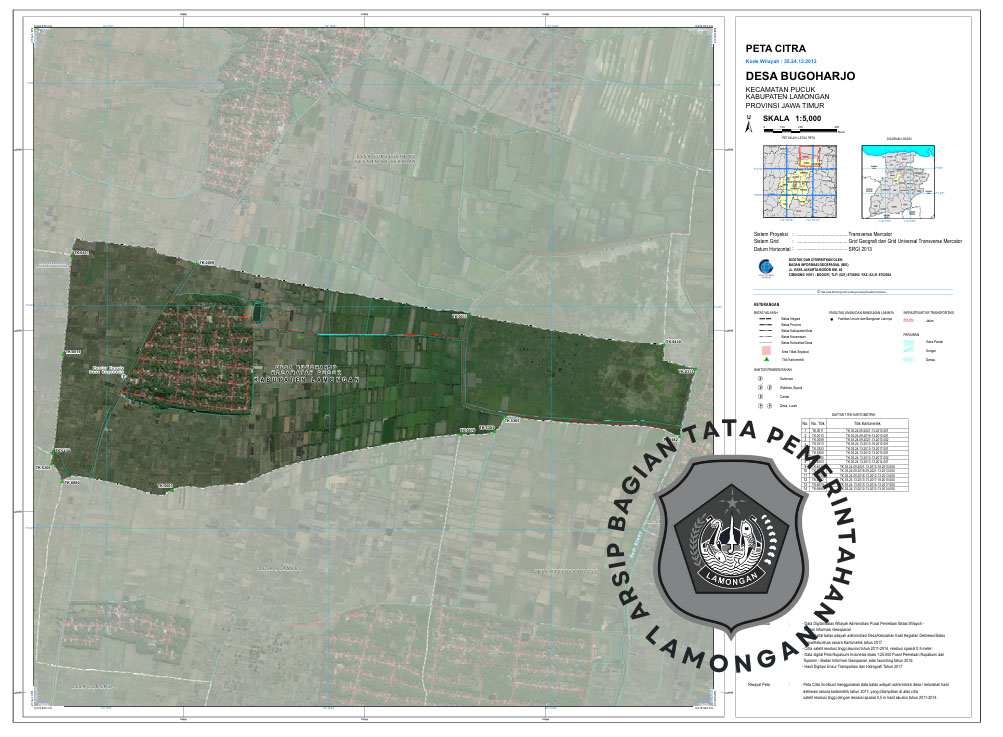Click the scale bar under SKALA 1:5,000
Screen dimensions: 1003x737
click(x=801, y=128)
